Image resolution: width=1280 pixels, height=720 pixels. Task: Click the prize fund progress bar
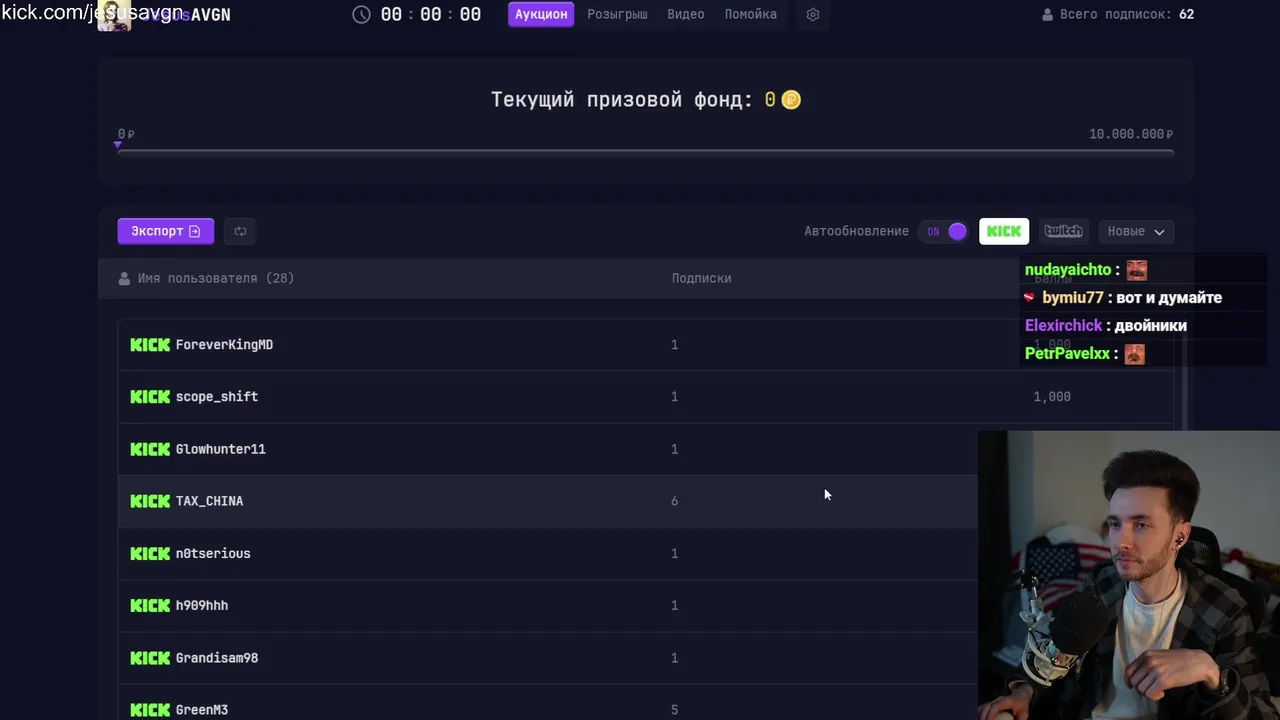click(x=646, y=152)
